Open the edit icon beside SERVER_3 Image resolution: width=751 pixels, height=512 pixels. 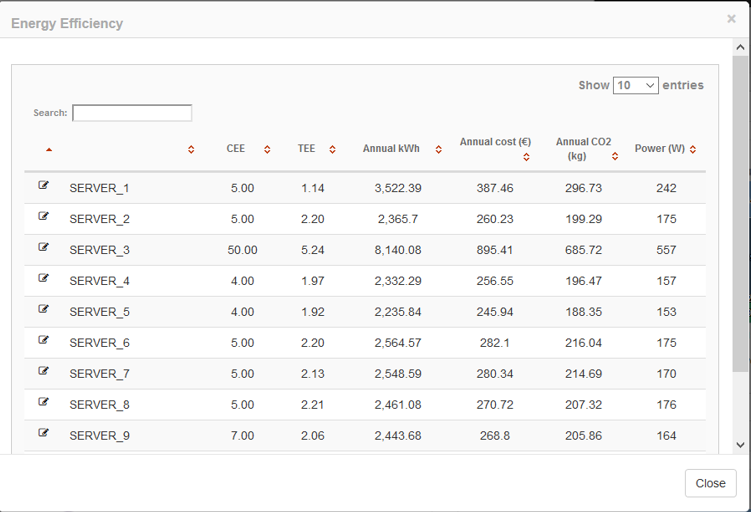[x=43, y=247]
